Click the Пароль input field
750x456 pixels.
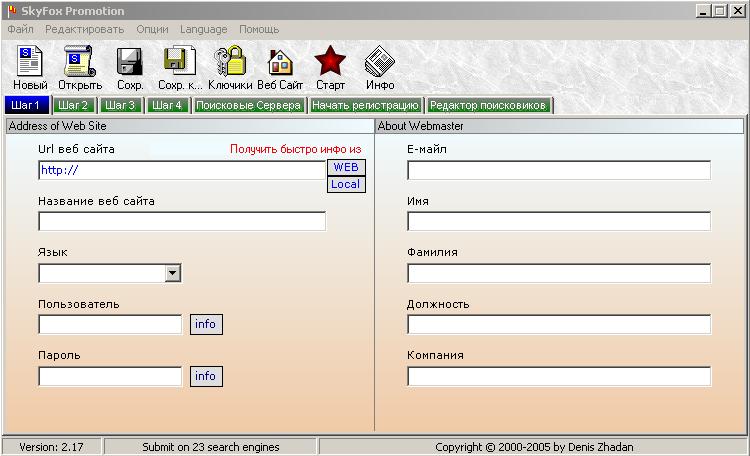point(110,376)
